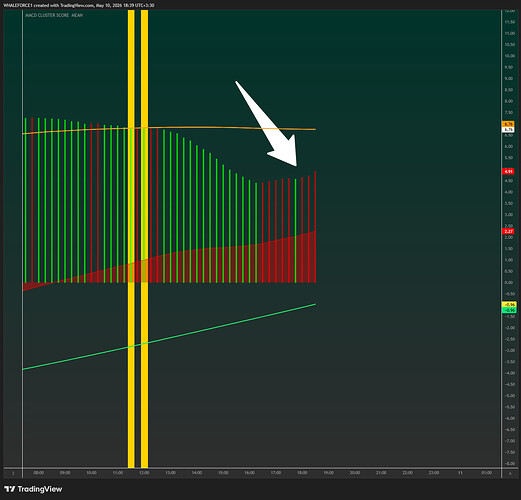521x500 pixels.
Task: Open the timezone Z button on time axis
Action: 13,473
